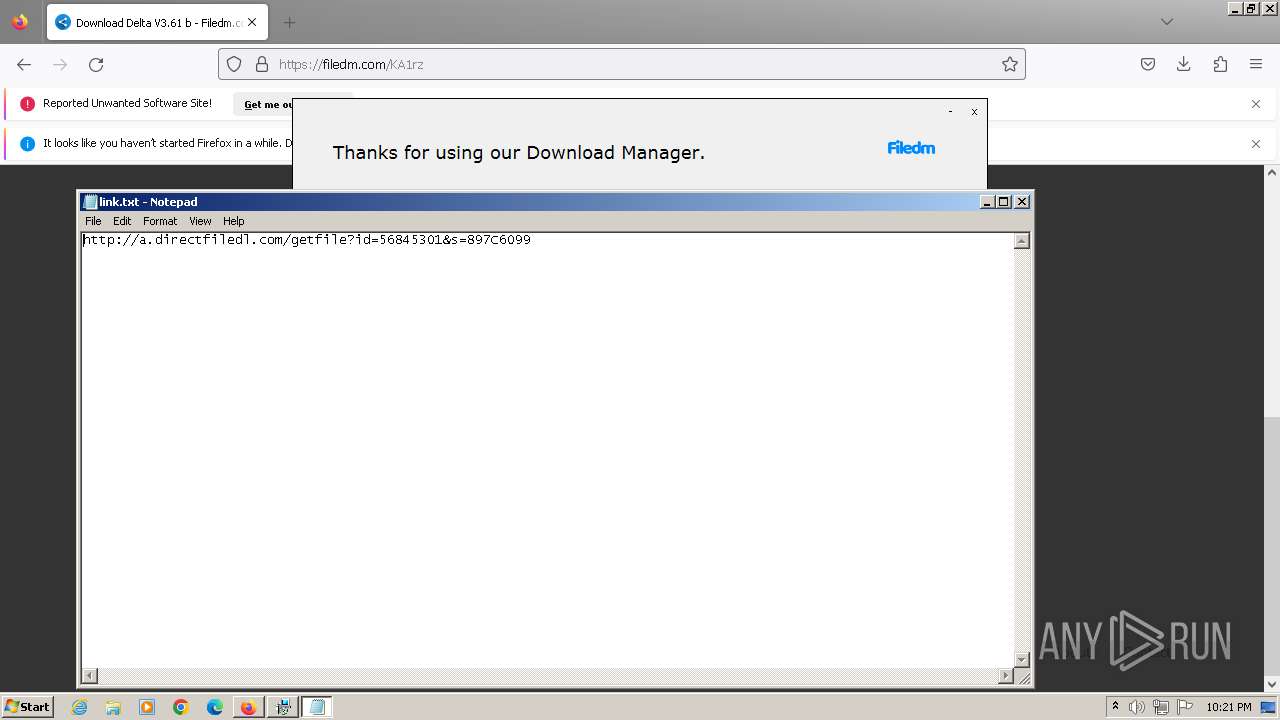Close the link.txt Notepad window
The image size is (1280, 720).
tap(1022, 202)
